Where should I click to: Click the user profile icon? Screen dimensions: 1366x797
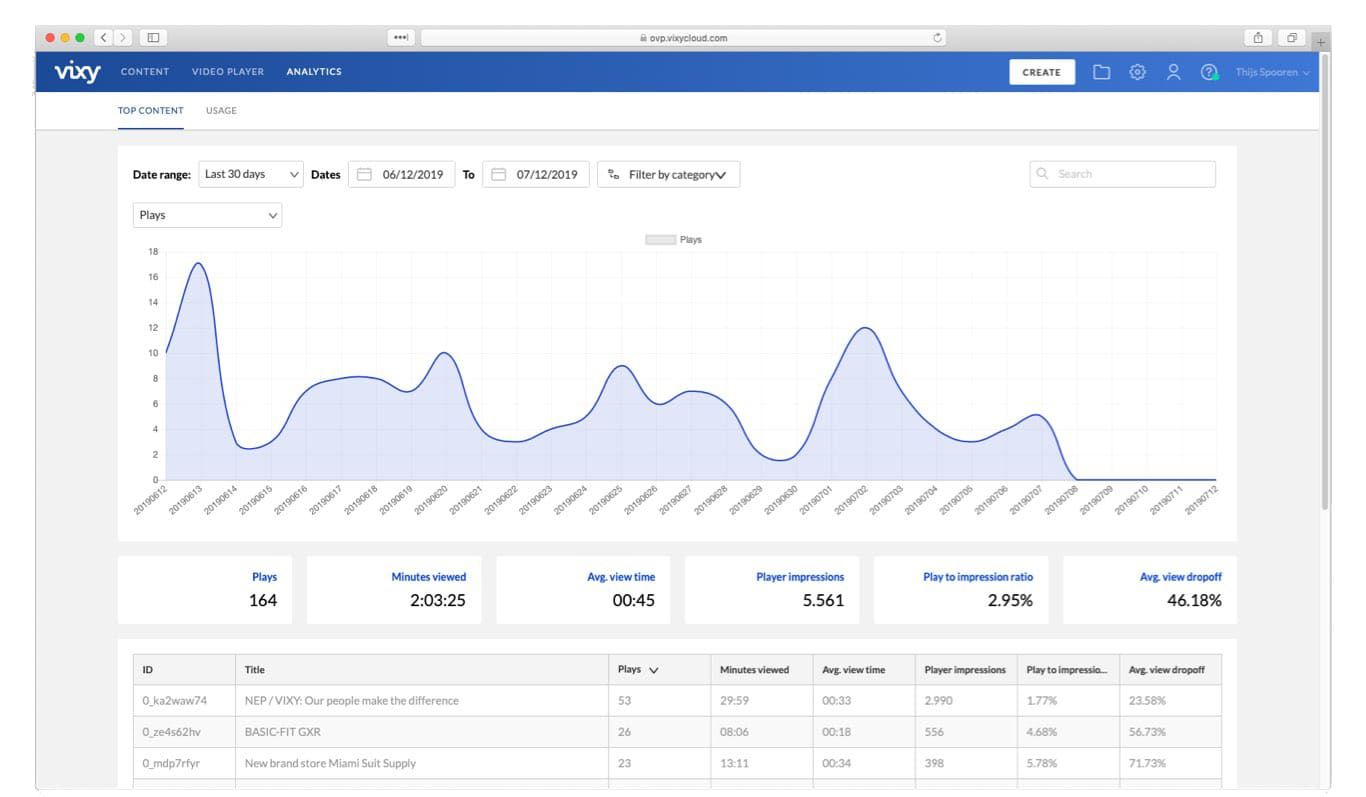[1174, 72]
